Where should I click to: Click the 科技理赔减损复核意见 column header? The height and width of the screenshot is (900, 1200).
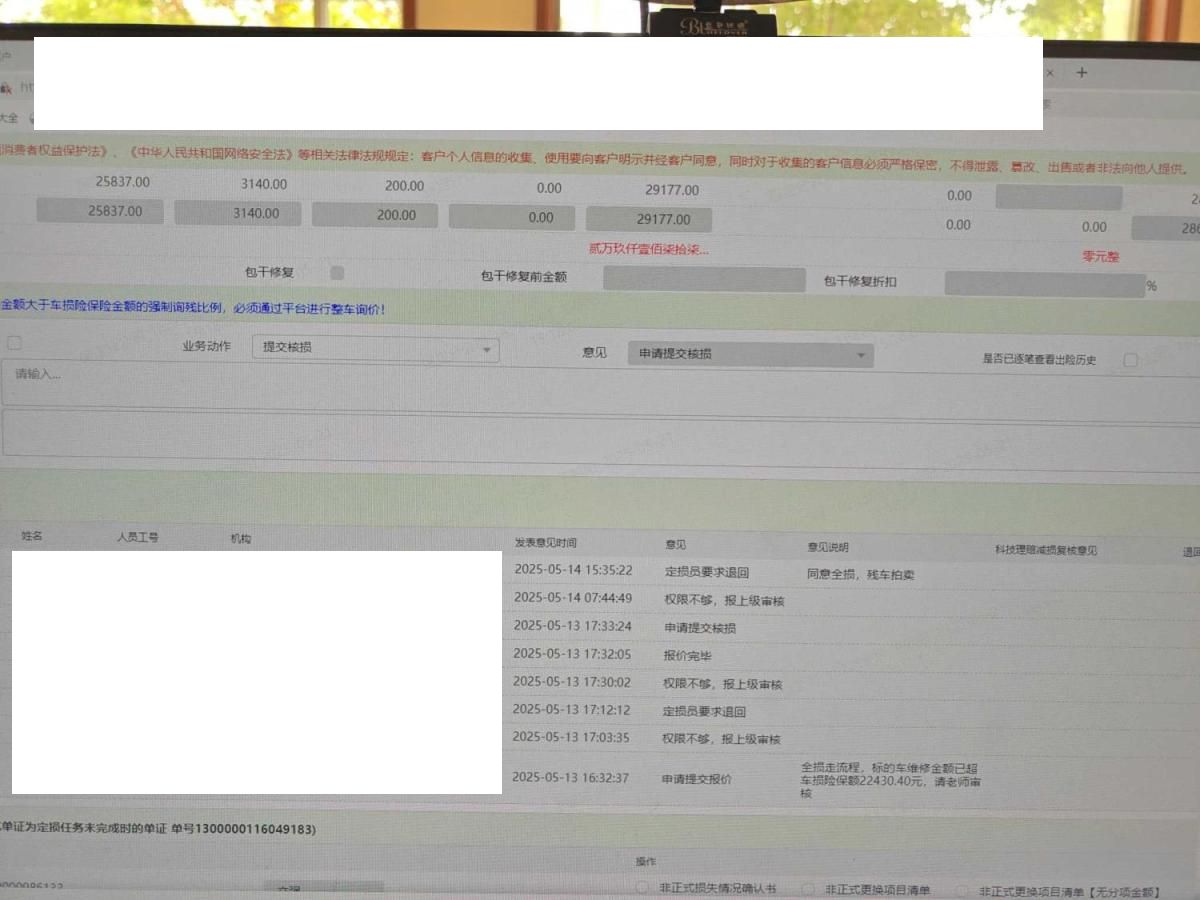[x=1044, y=550]
